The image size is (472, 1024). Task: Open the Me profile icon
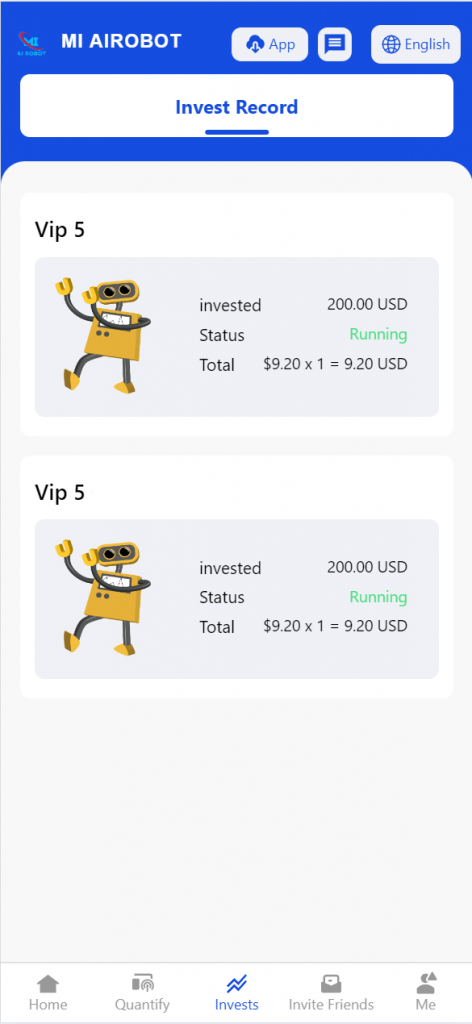(426, 983)
